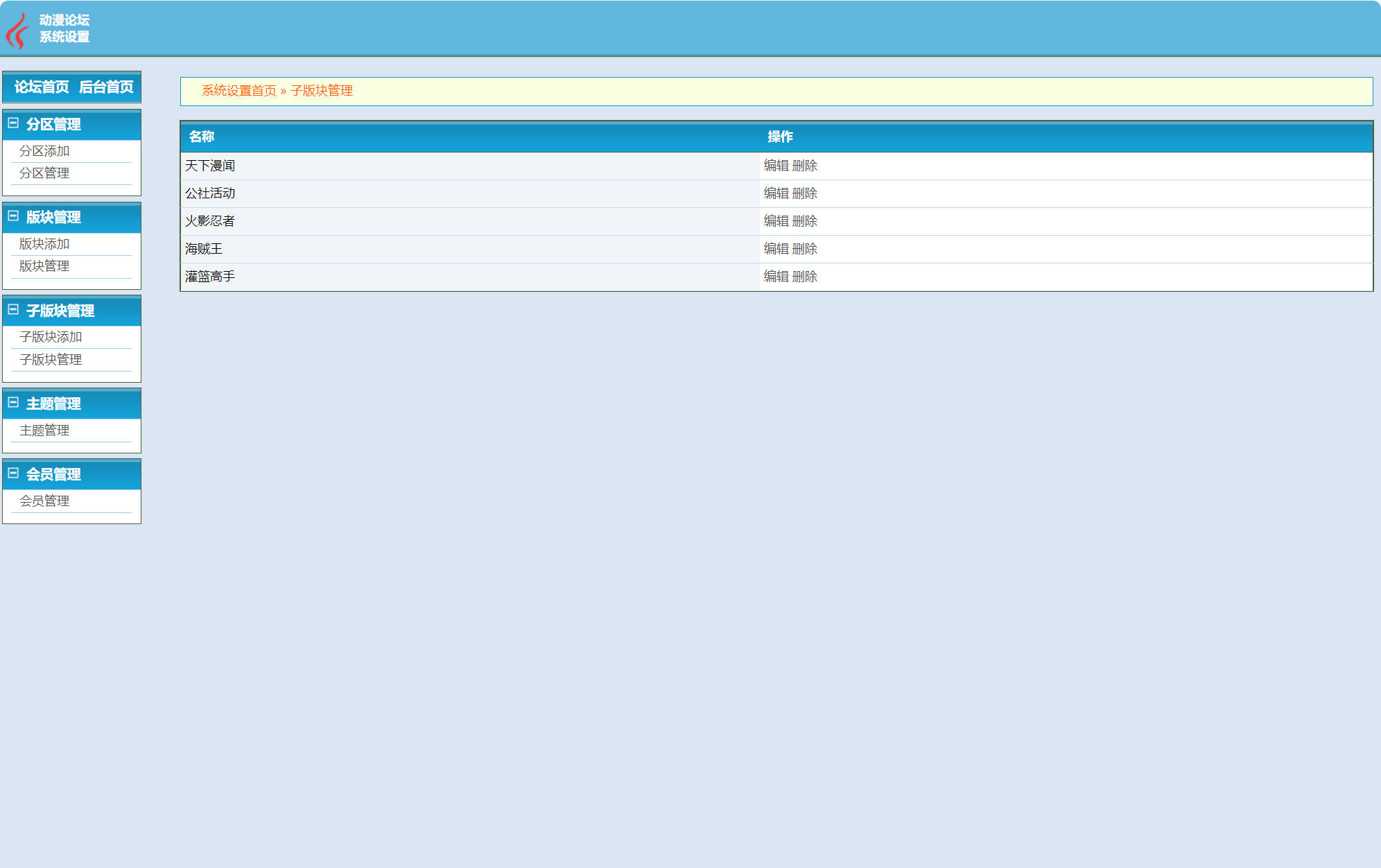
Task: Select 主题管理 sidebar link
Action: [x=44, y=431]
